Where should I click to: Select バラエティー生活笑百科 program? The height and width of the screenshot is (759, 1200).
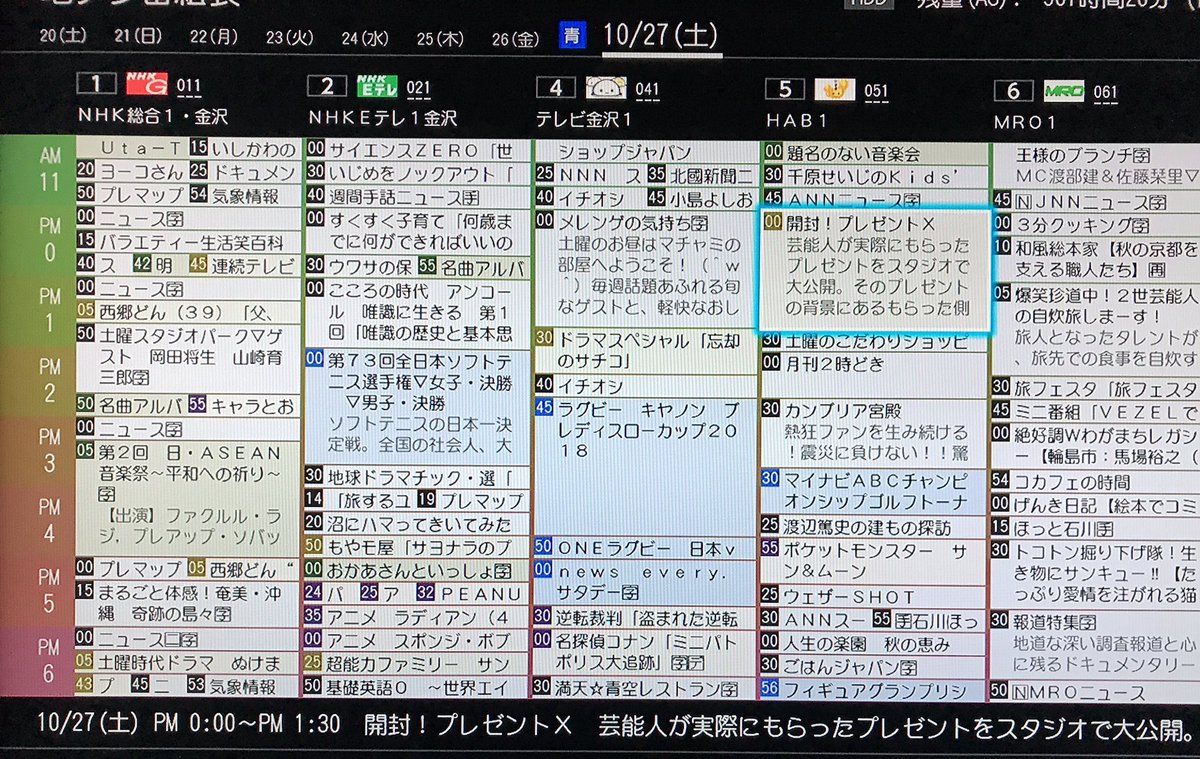pos(188,241)
